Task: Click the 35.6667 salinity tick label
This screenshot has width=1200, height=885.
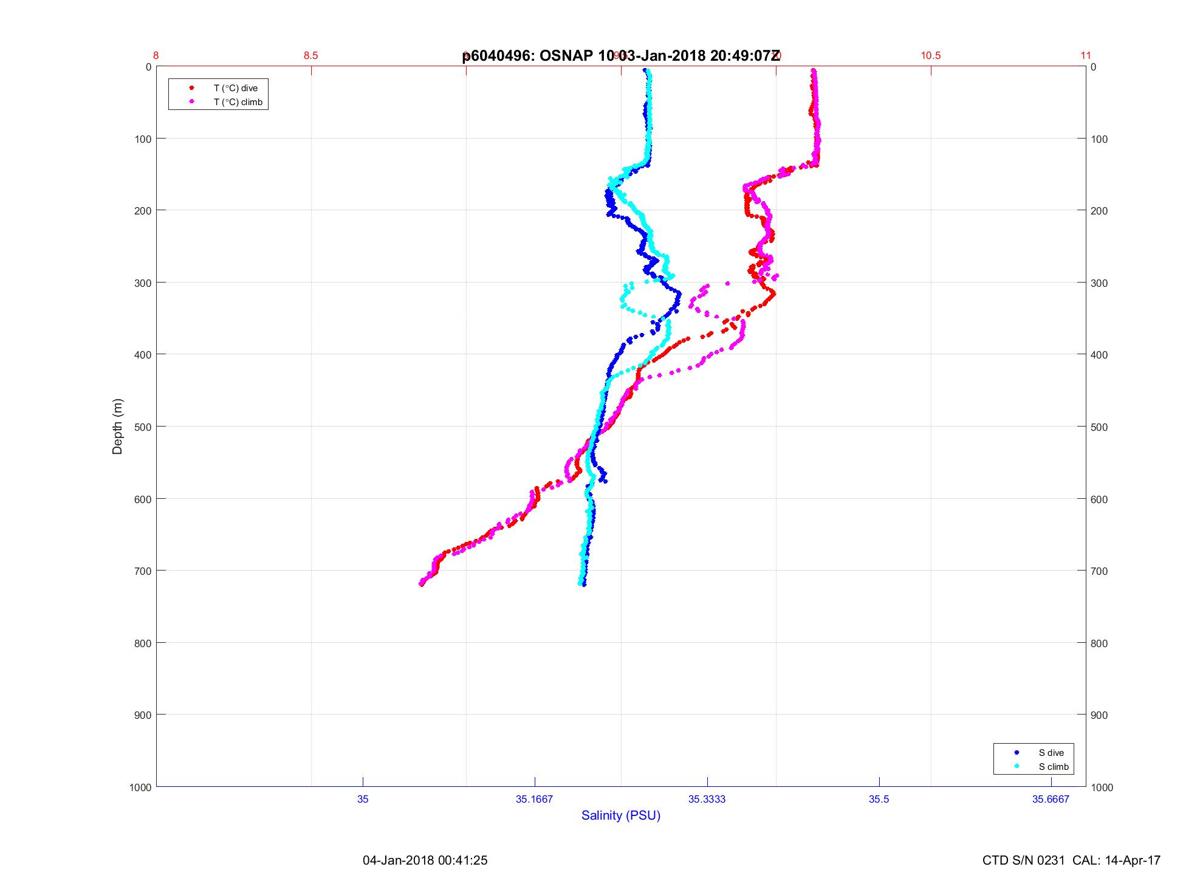Action: [1051, 798]
